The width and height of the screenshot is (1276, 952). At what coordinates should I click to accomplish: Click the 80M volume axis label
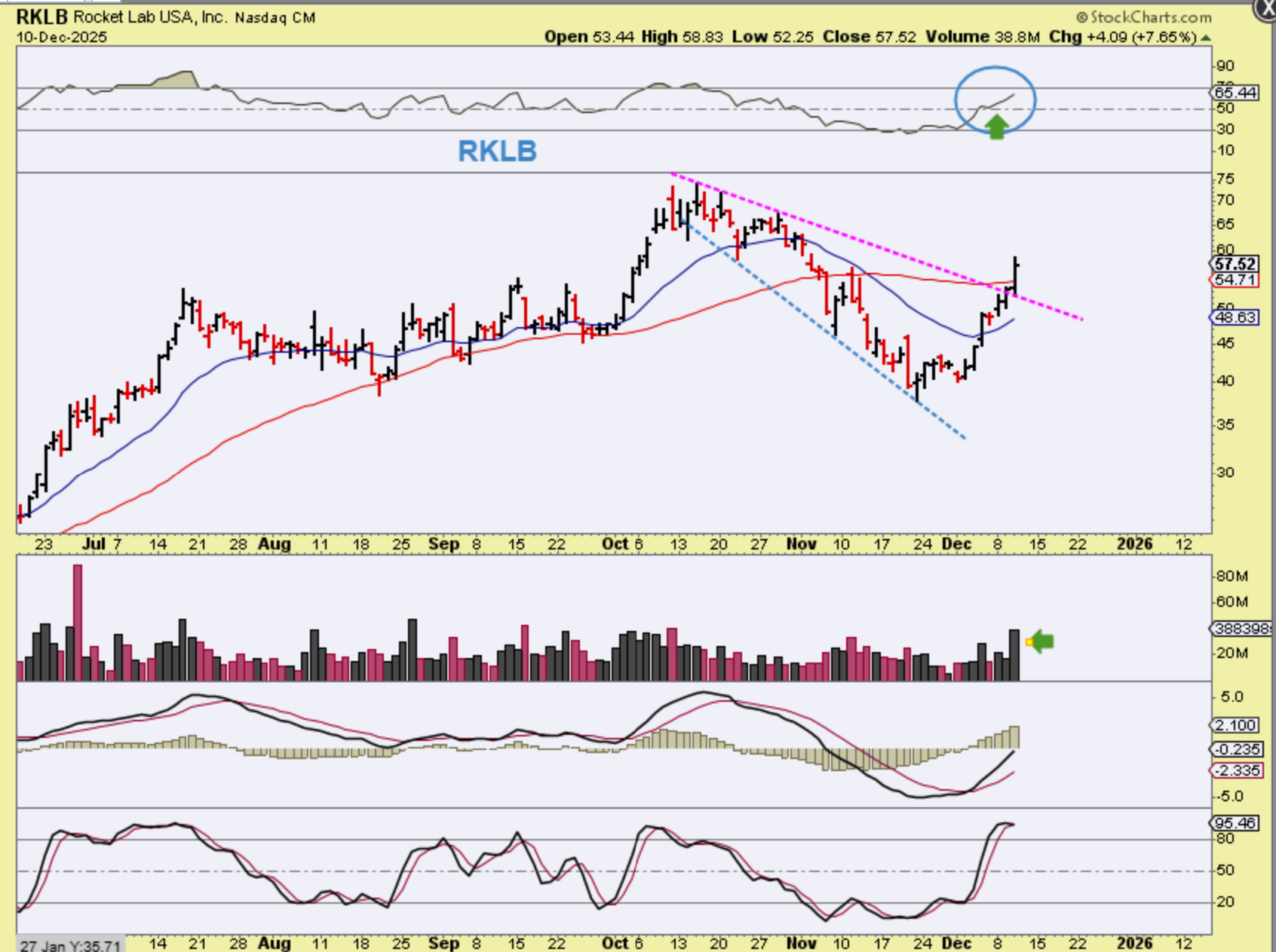(1232, 577)
